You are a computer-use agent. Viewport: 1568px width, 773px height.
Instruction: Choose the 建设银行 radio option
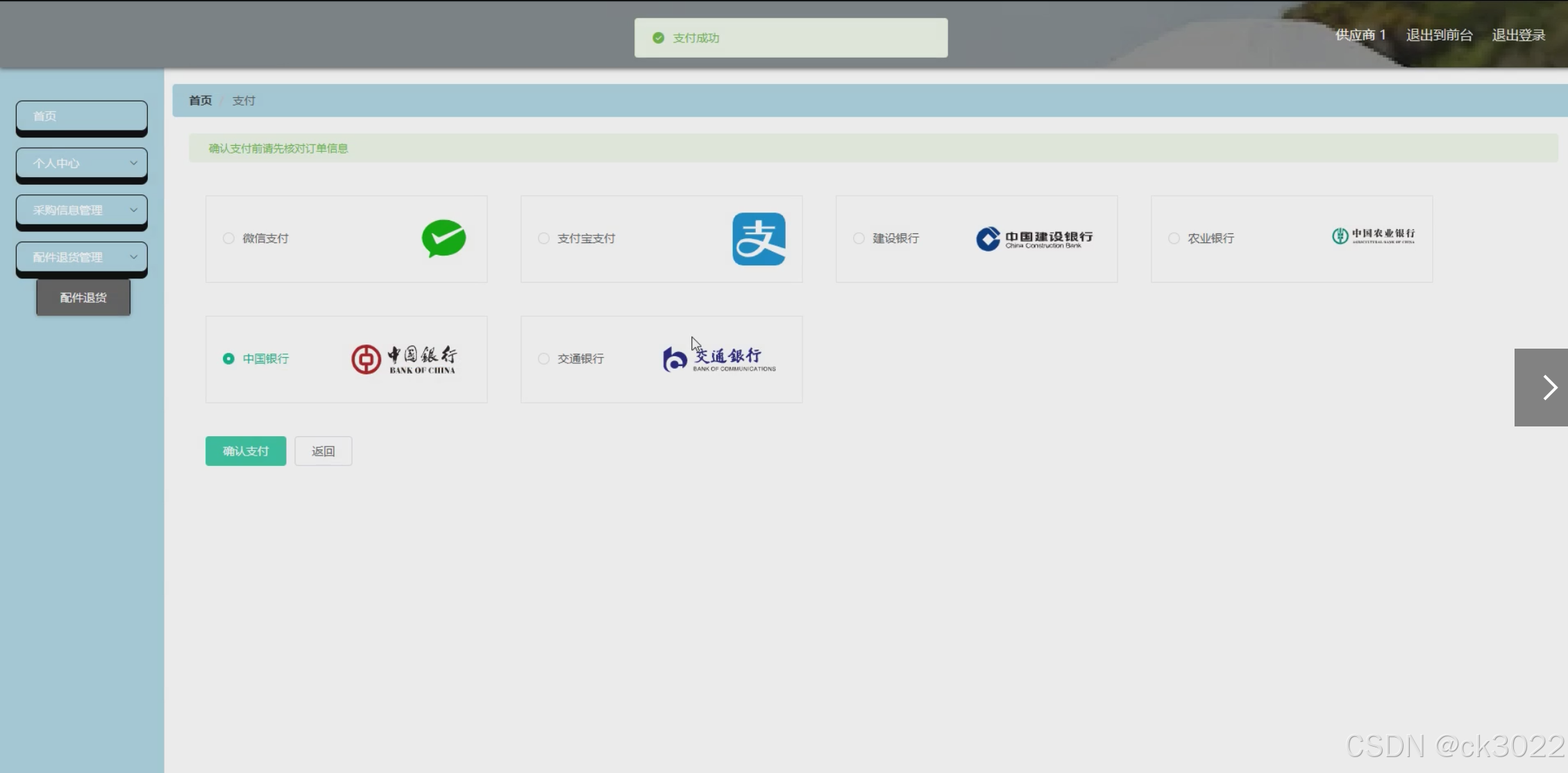point(859,238)
